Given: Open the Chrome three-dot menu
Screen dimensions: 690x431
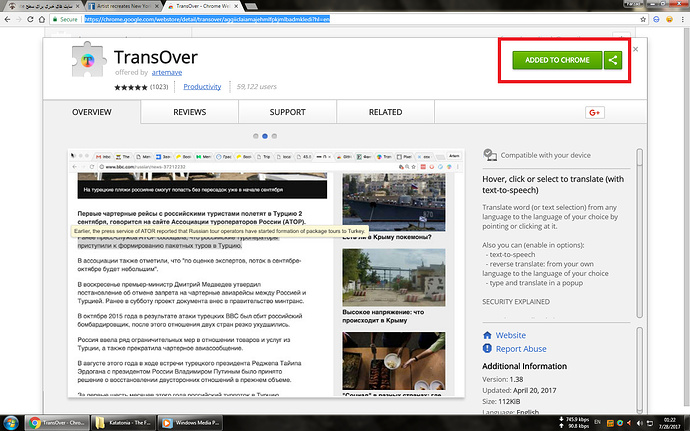Looking at the screenshot, I should 683,19.
